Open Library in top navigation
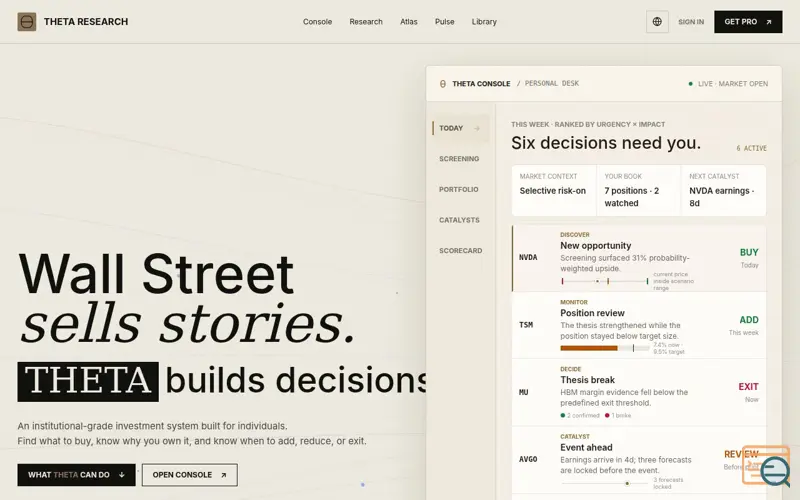800x500 pixels. click(x=484, y=22)
